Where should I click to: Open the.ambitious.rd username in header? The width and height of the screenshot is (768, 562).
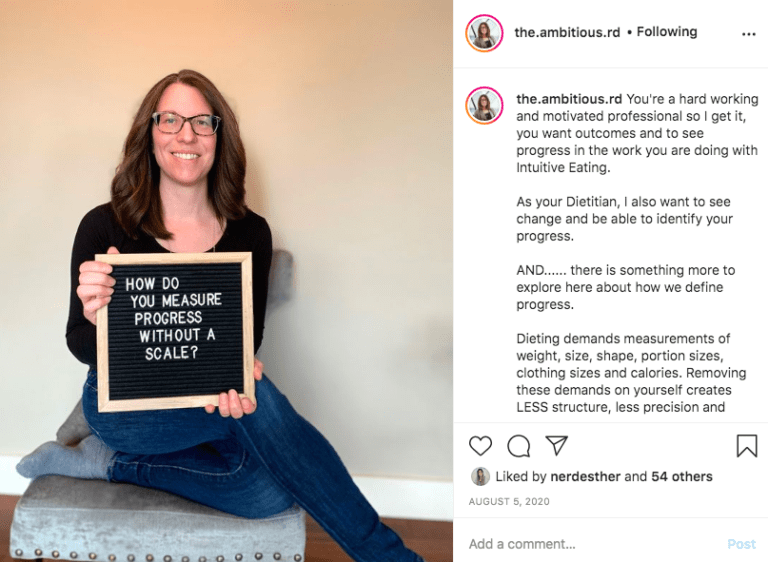pyautogui.click(x=567, y=32)
